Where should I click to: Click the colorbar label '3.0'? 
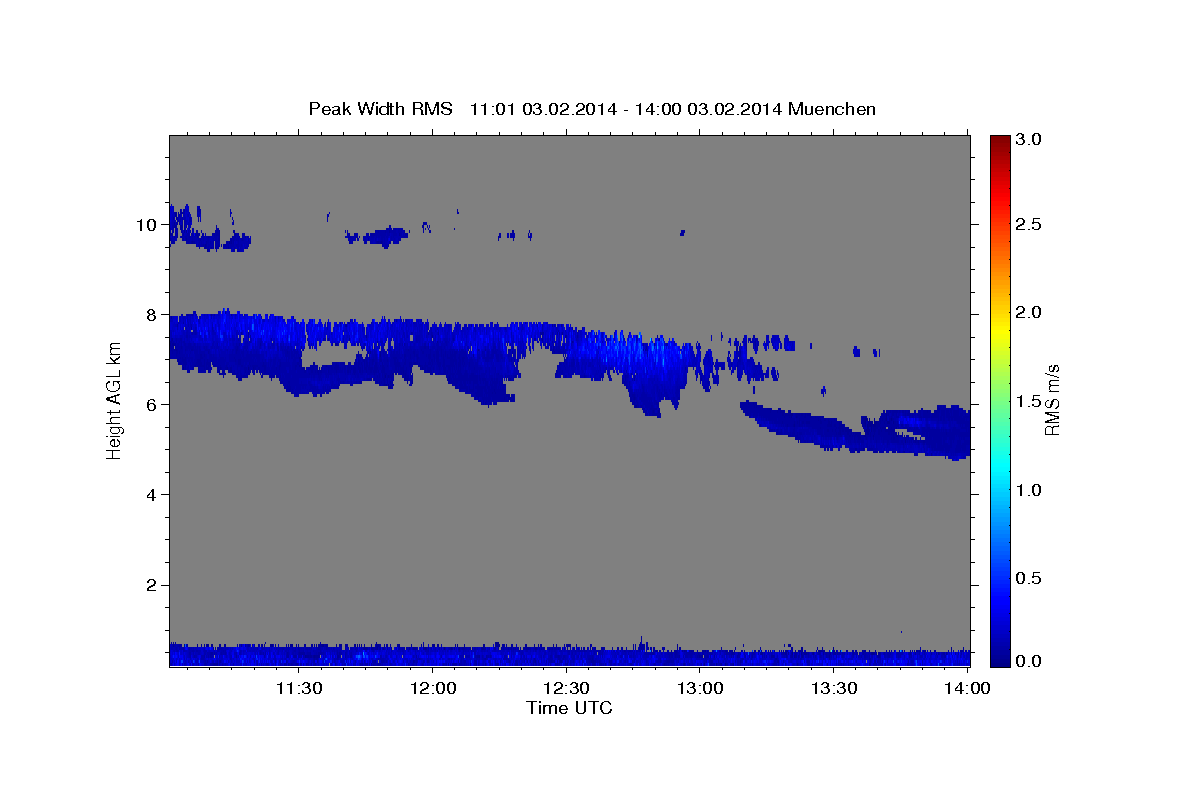(x=1029, y=140)
